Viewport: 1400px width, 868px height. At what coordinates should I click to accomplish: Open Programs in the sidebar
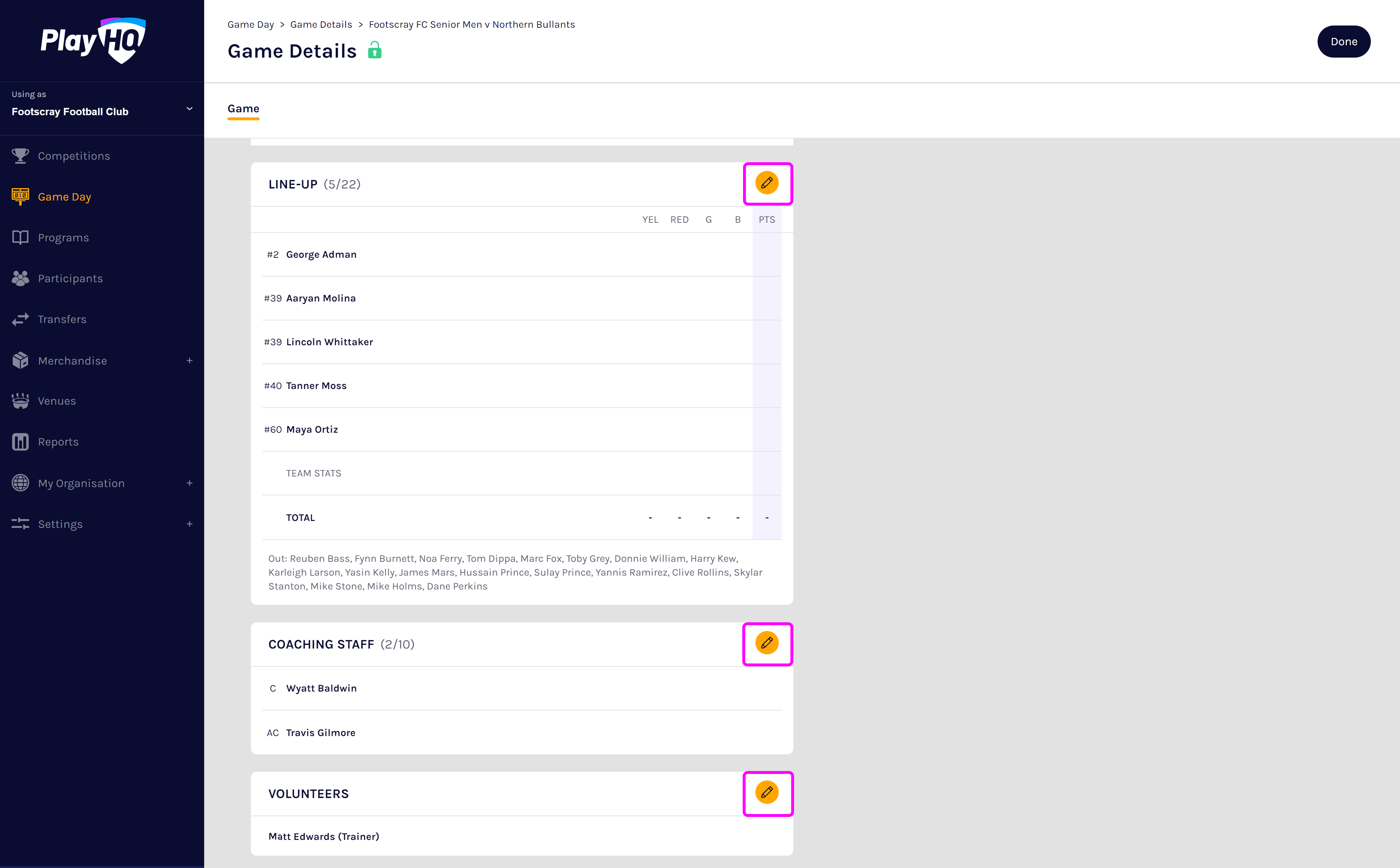(63, 238)
